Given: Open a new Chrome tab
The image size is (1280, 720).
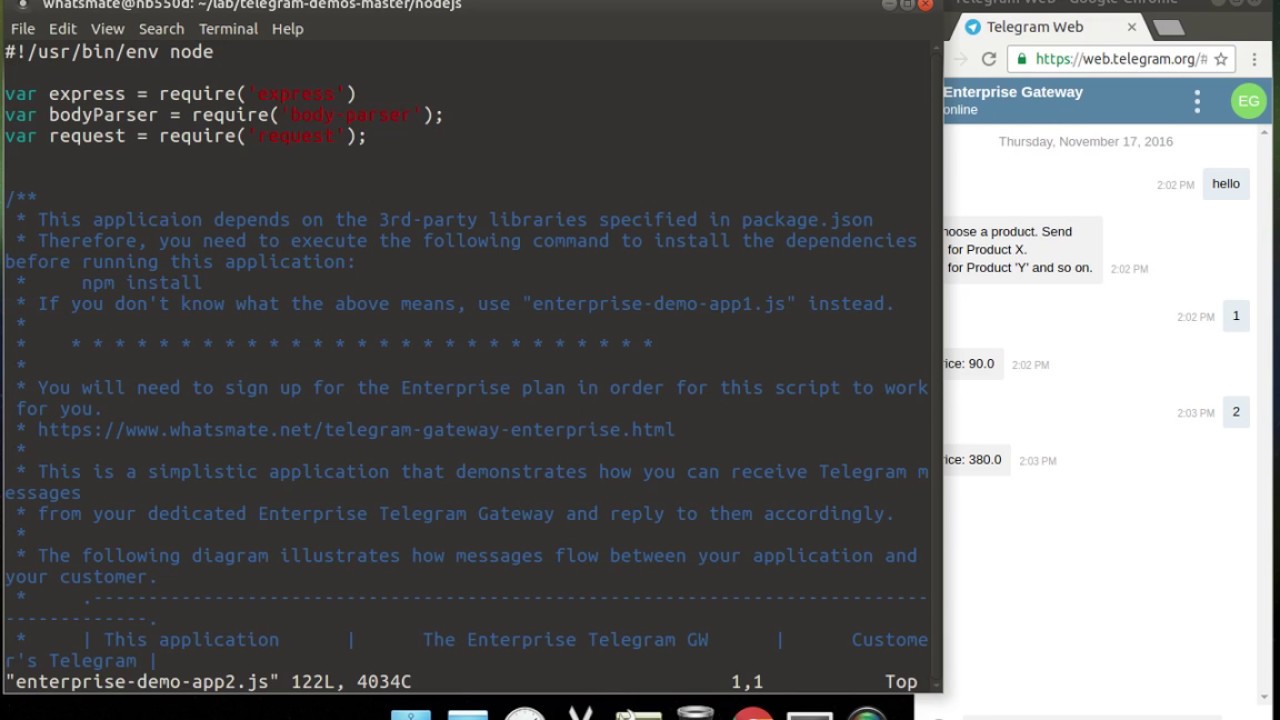Looking at the screenshot, I should [1168, 28].
